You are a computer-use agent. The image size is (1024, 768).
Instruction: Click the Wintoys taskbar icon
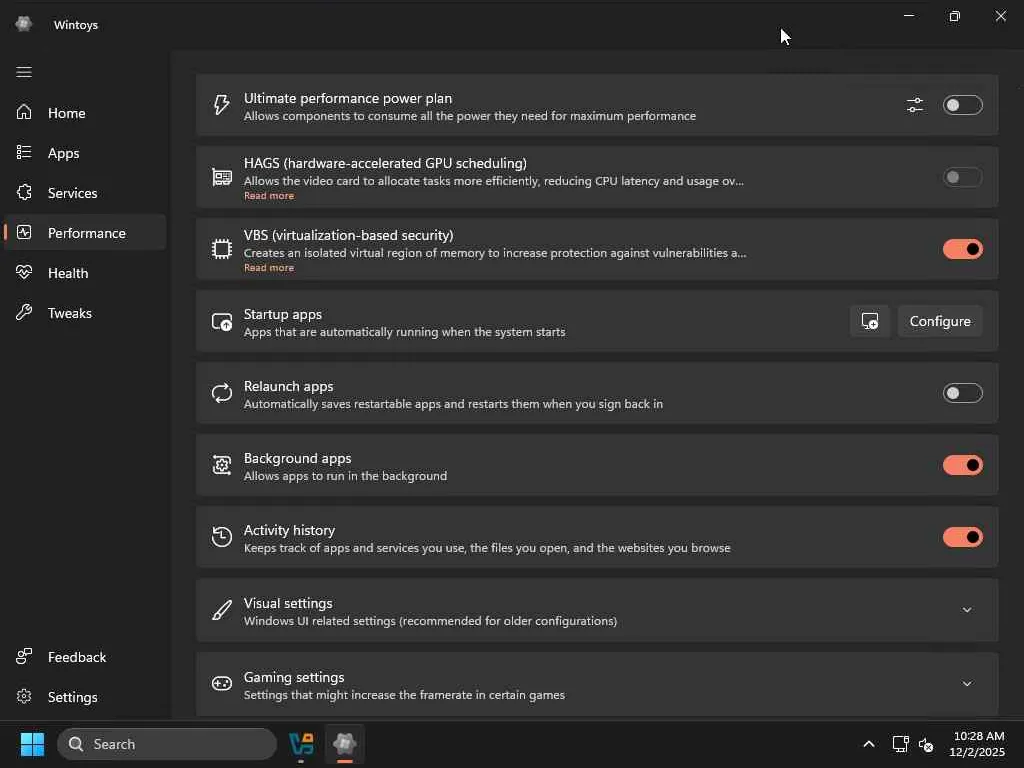345,744
